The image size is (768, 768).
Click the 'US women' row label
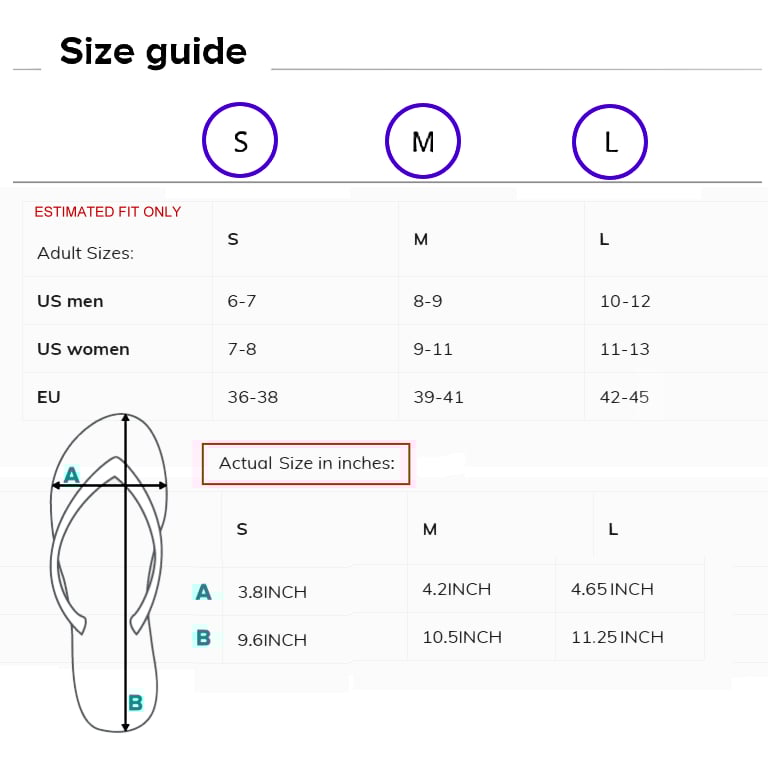pyautogui.click(x=83, y=349)
